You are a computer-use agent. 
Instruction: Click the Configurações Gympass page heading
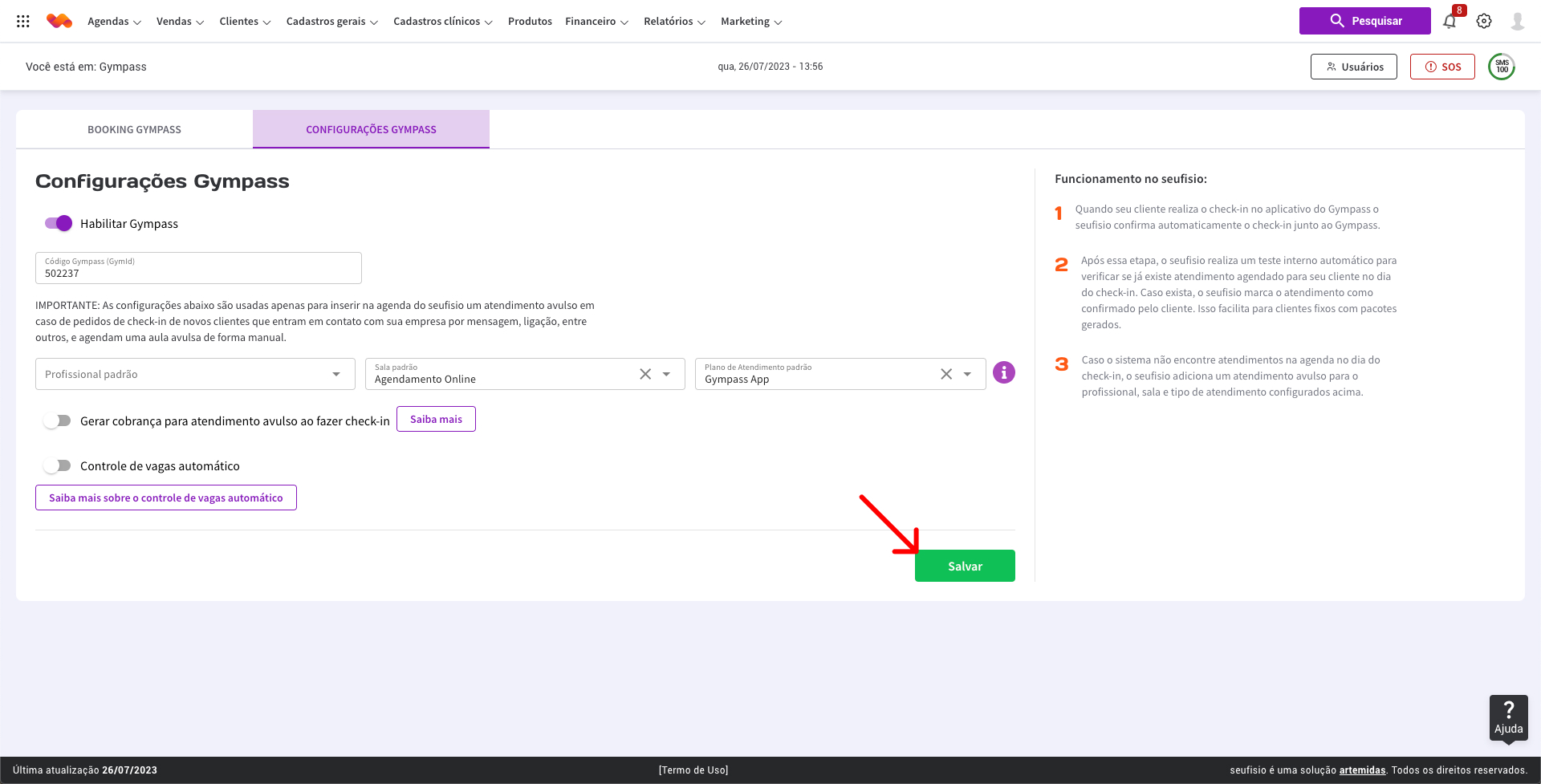(x=162, y=181)
